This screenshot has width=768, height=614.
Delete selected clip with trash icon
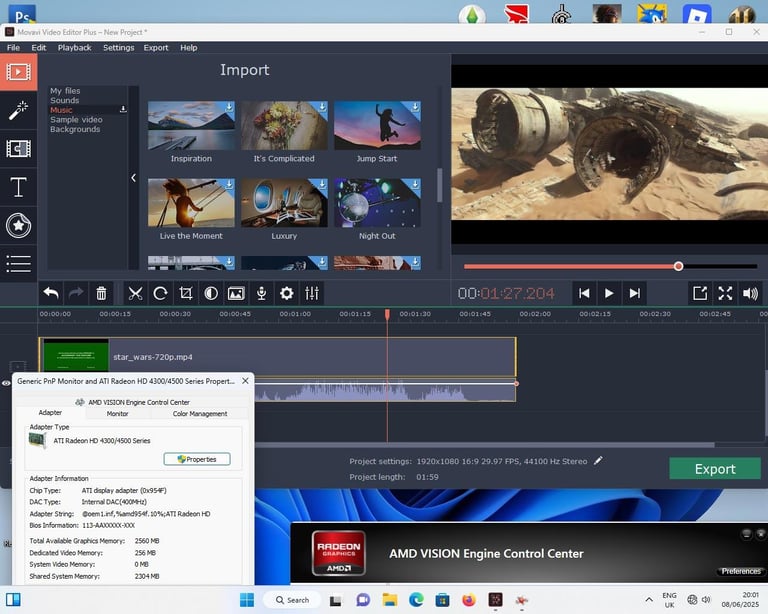[101, 293]
